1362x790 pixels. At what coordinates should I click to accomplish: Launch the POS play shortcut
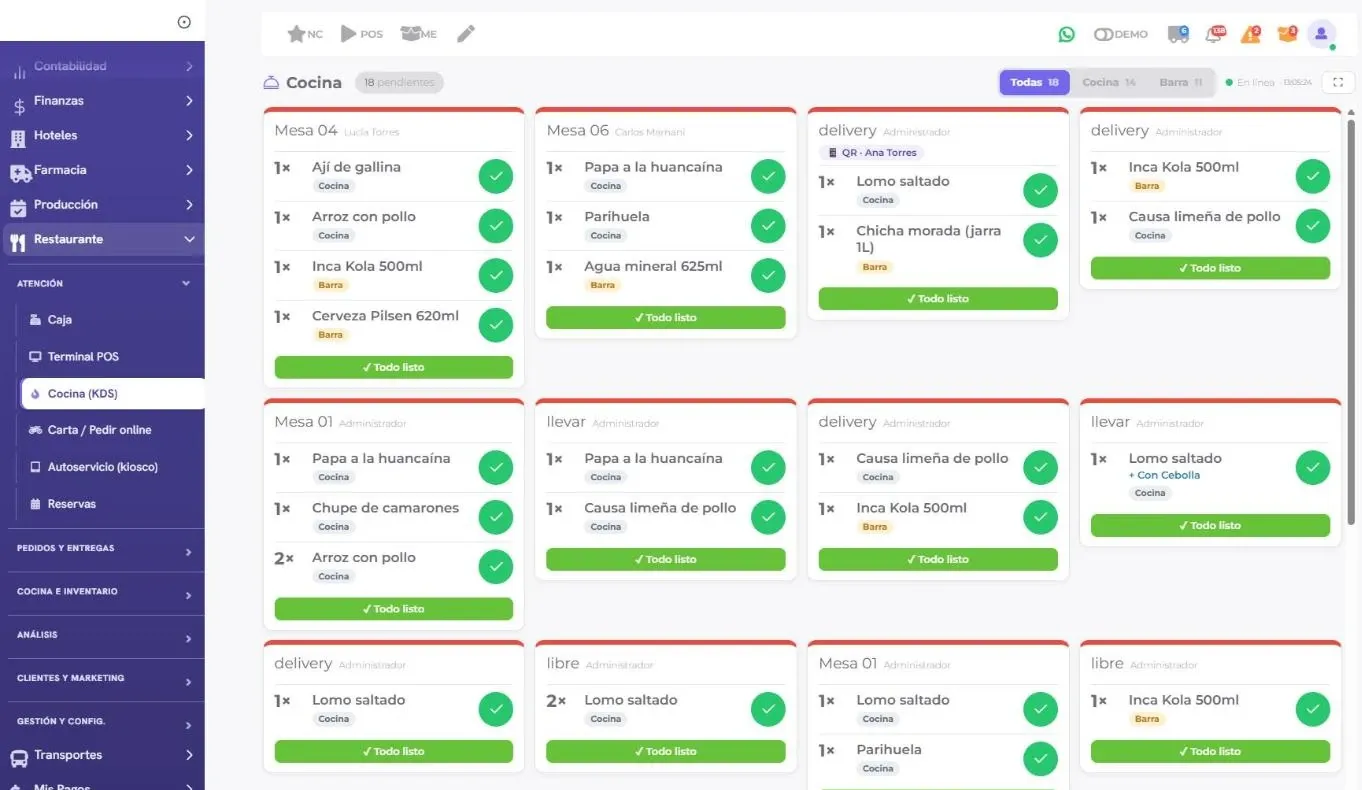coord(361,34)
